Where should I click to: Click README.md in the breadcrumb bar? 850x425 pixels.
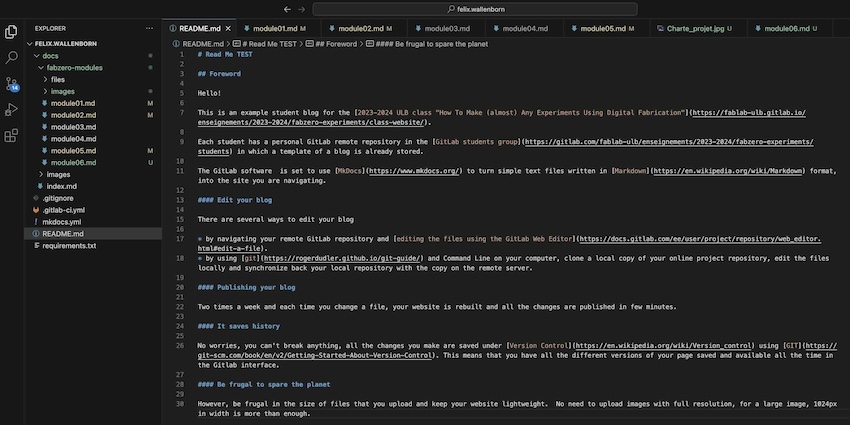203,44
